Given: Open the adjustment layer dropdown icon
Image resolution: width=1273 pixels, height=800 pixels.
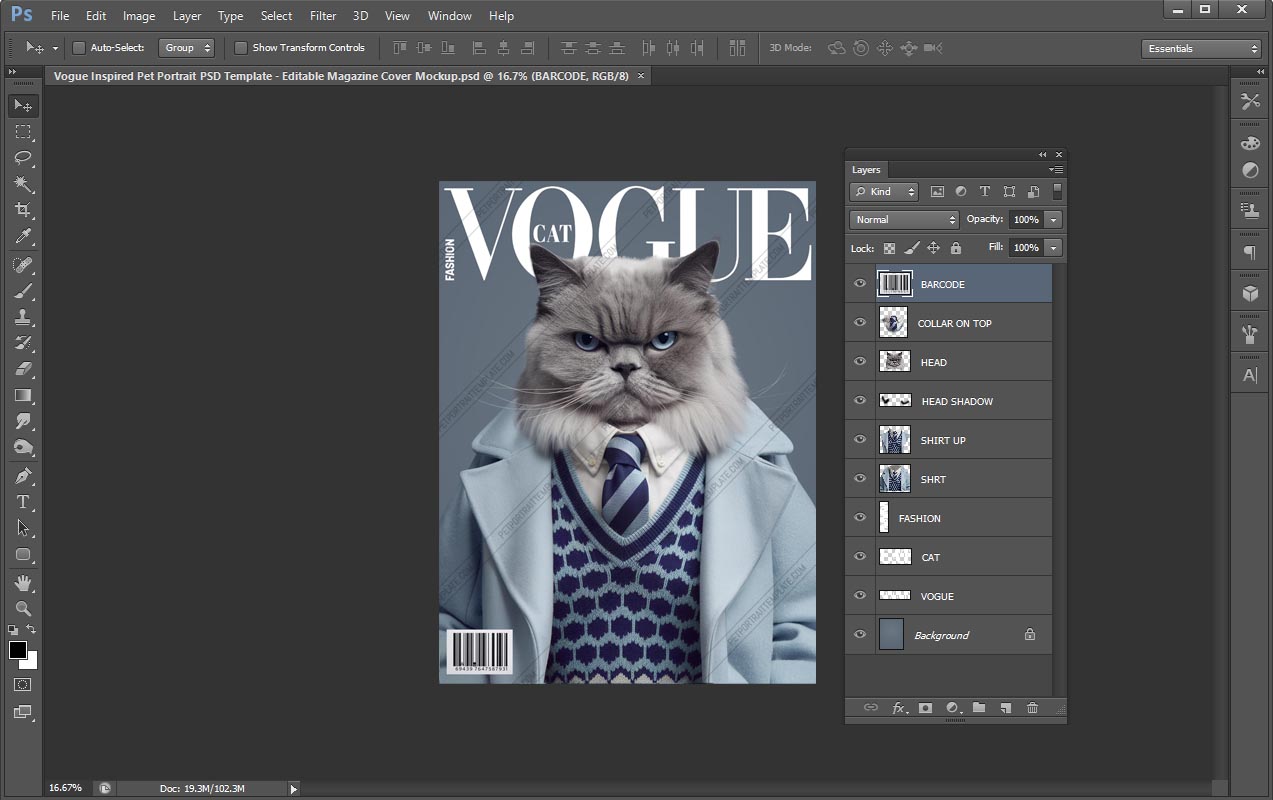Looking at the screenshot, I should (x=952, y=708).
